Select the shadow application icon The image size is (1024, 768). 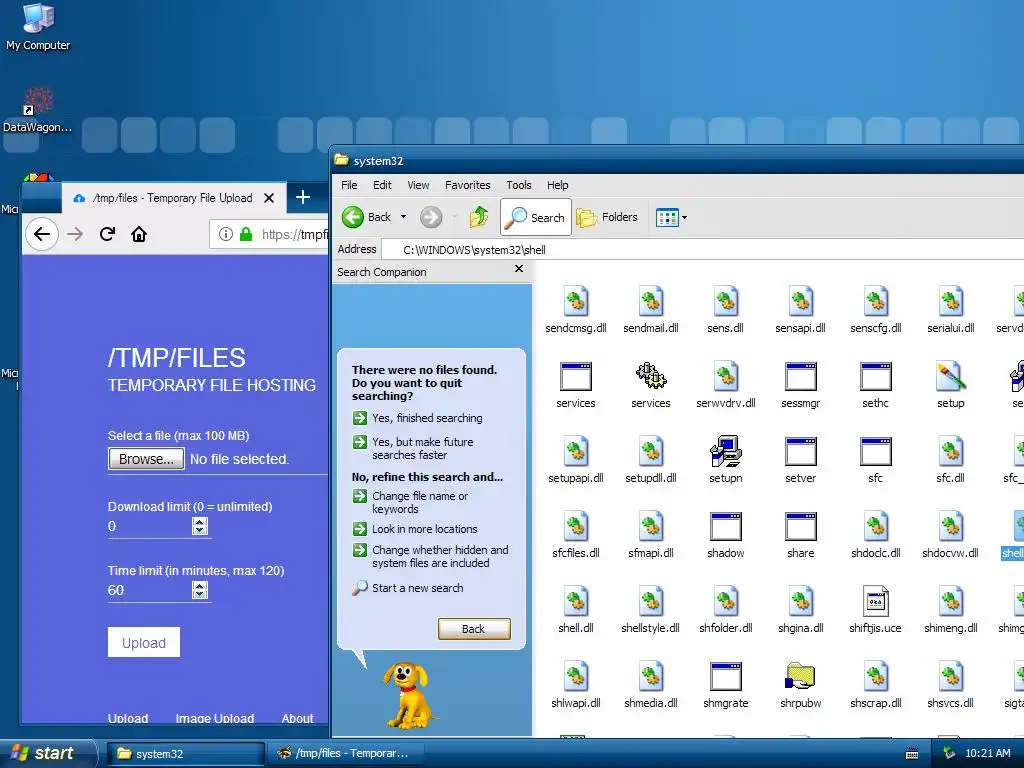(x=726, y=535)
